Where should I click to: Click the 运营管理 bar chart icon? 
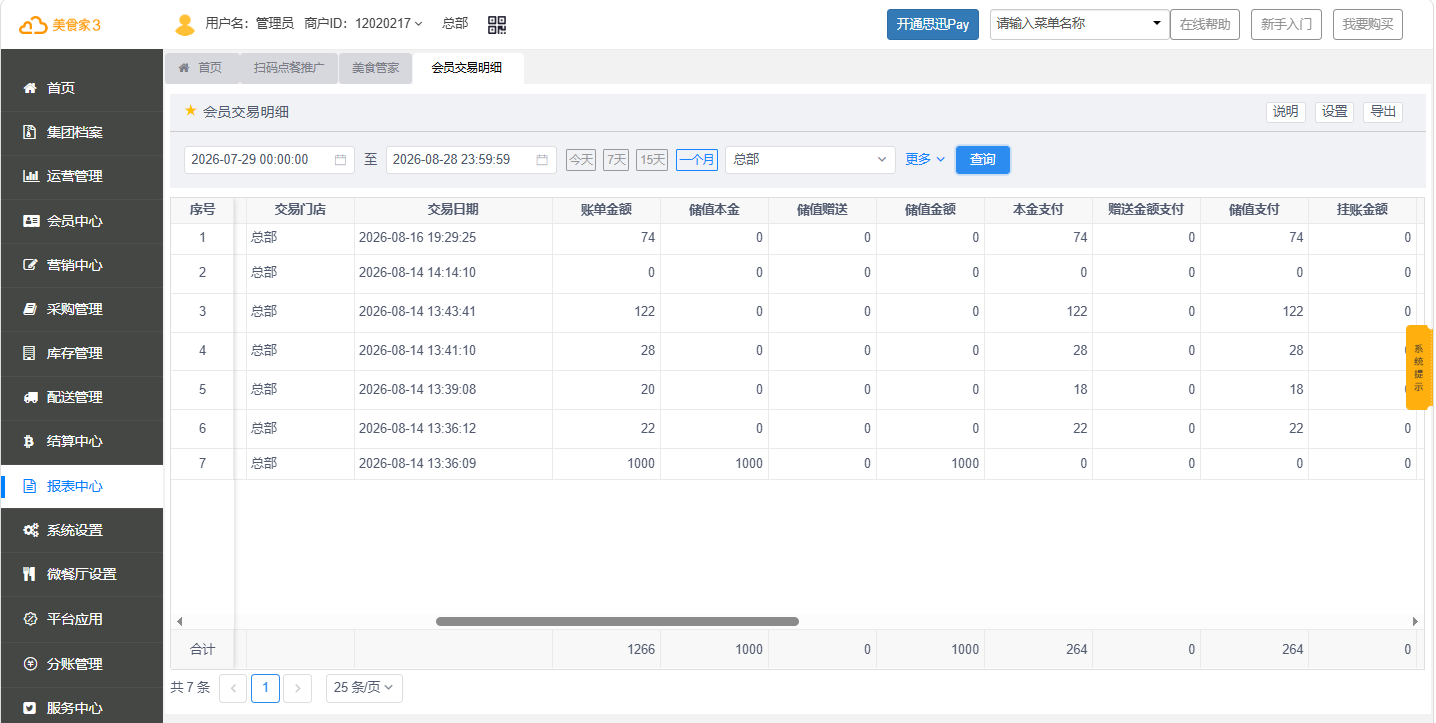[x=30, y=176]
